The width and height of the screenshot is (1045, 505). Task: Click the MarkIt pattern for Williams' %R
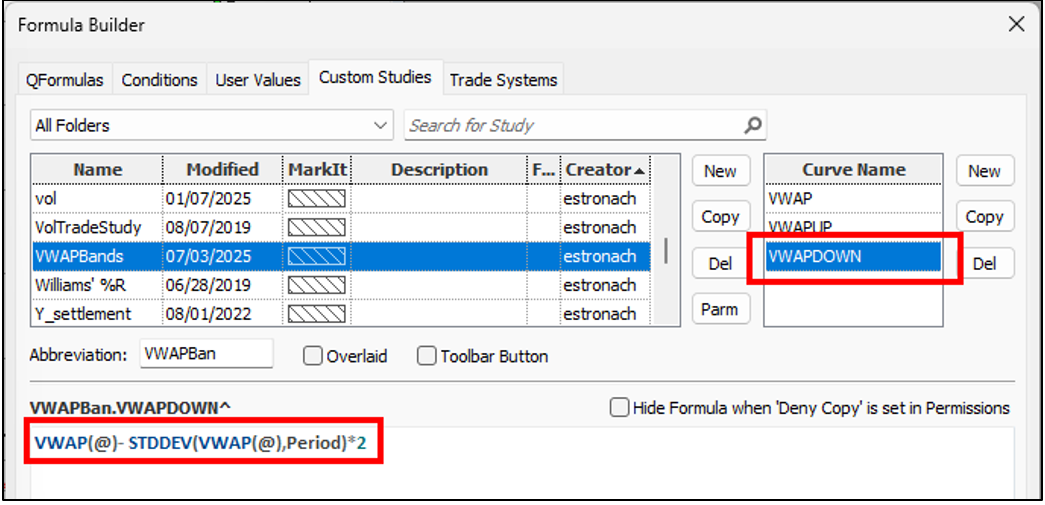(317, 285)
